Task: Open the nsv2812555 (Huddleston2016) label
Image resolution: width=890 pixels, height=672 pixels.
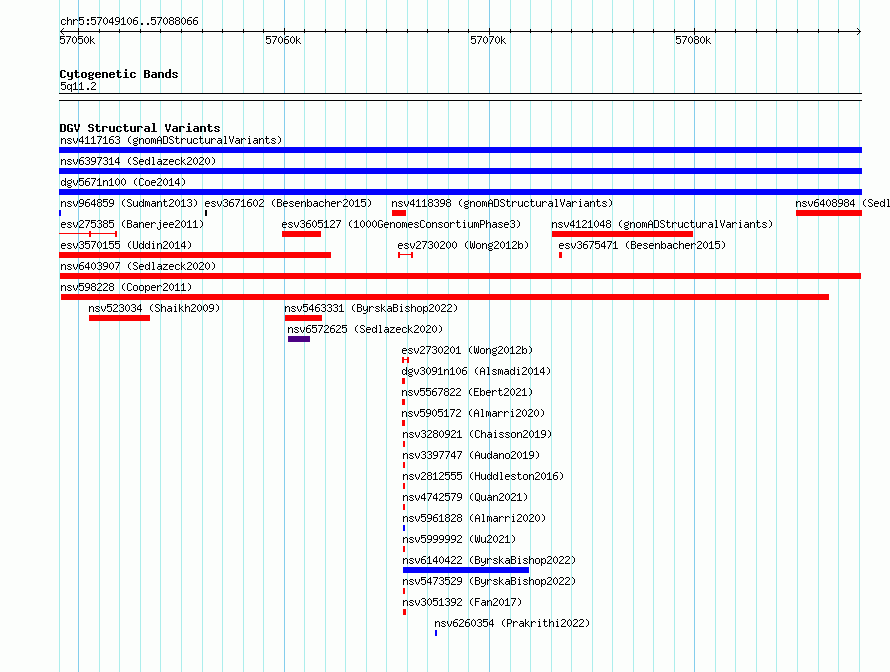Action: pyautogui.click(x=483, y=476)
